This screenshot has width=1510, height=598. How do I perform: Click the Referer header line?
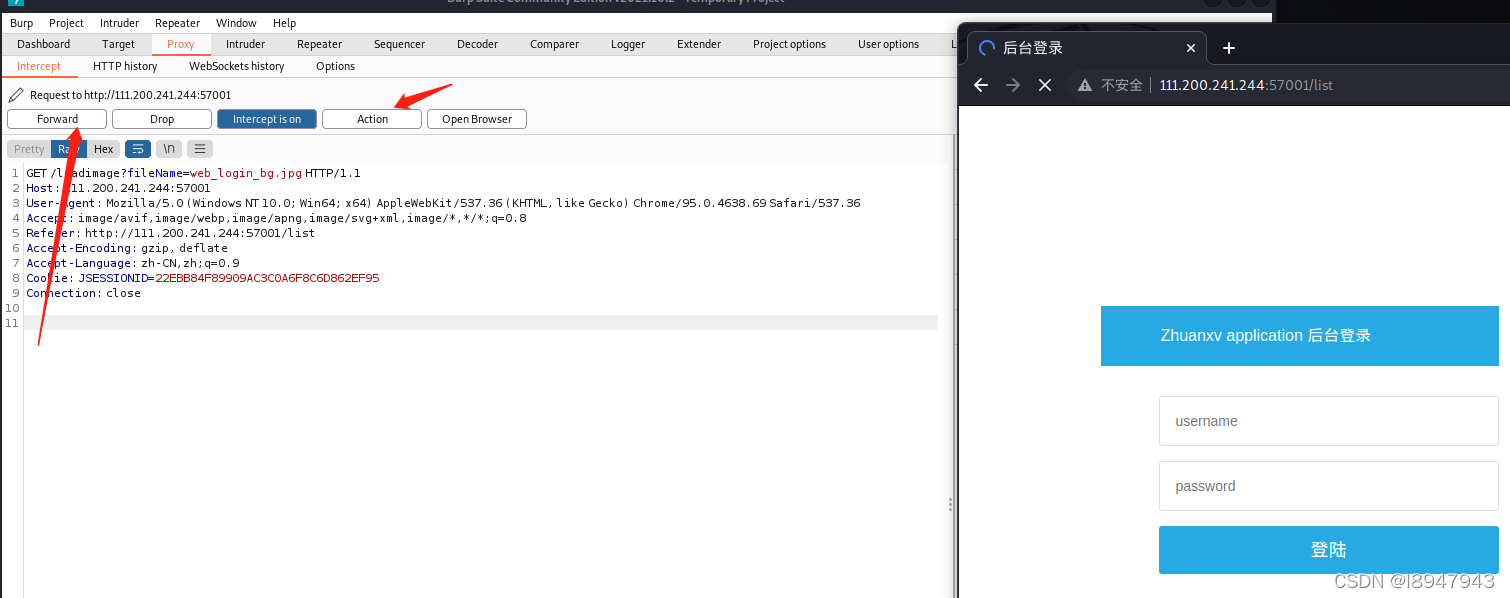pyautogui.click(x=170, y=233)
